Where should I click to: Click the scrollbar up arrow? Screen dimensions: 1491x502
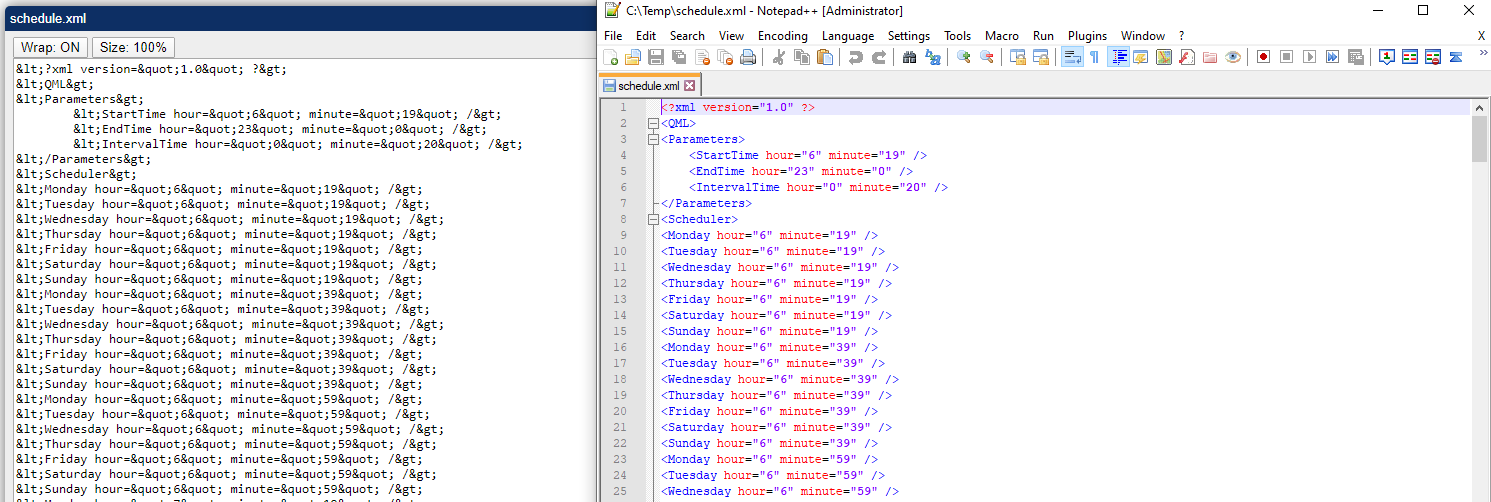(1480, 107)
